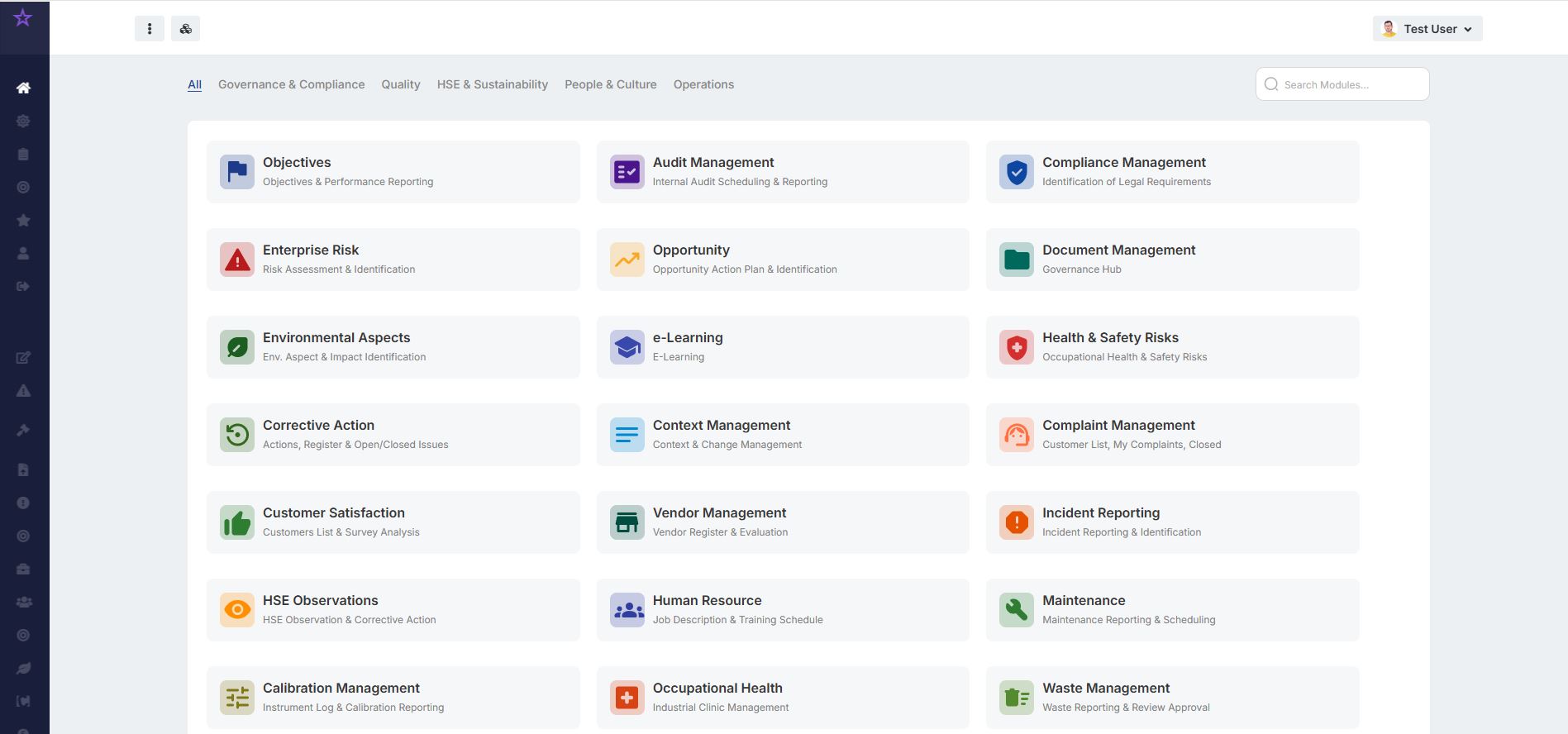Screen dimensions: 1568x734
Task: Open the Audit Management checklist icon
Action: tap(627, 172)
